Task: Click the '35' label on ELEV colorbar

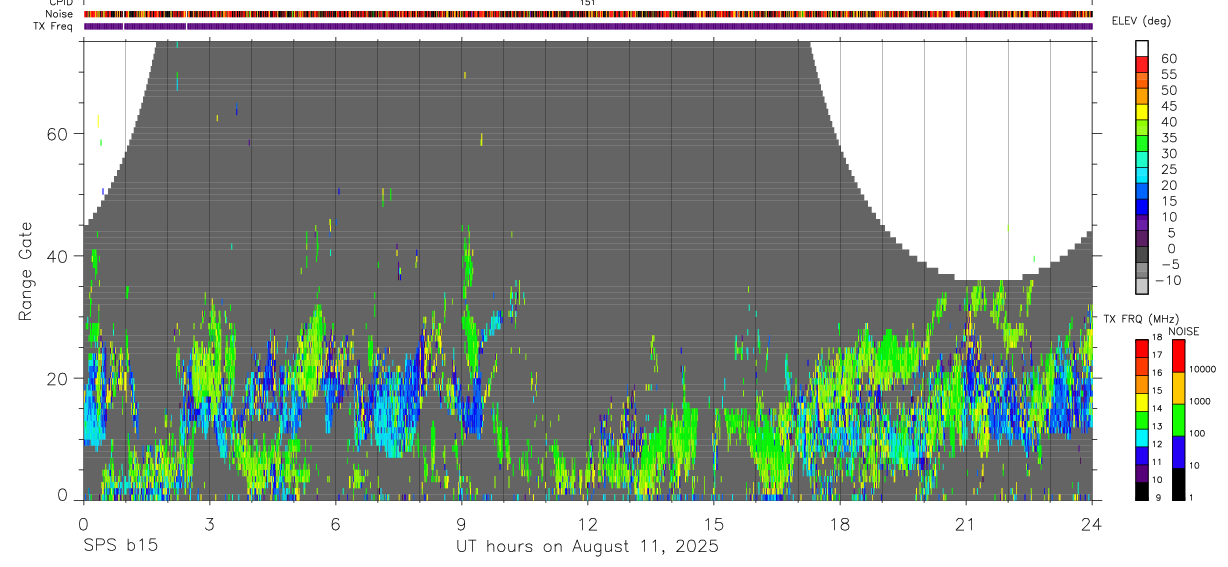Action: tap(1168, 138)
